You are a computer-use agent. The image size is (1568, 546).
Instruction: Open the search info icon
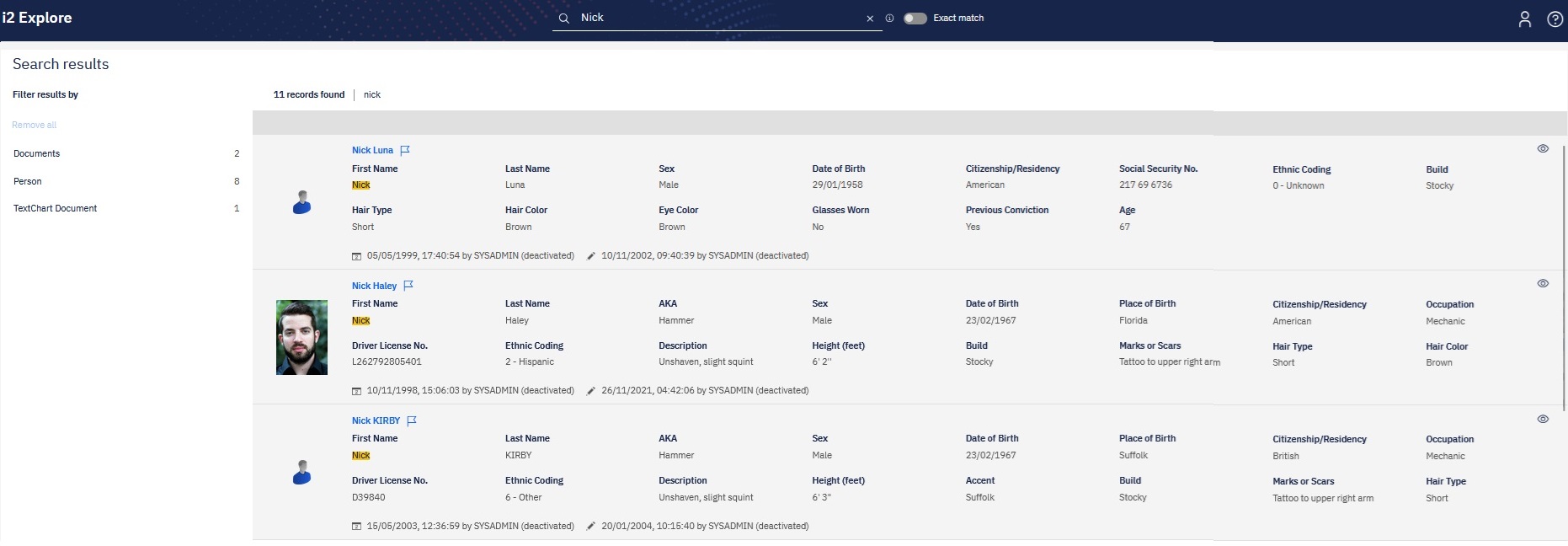[889, 18]
